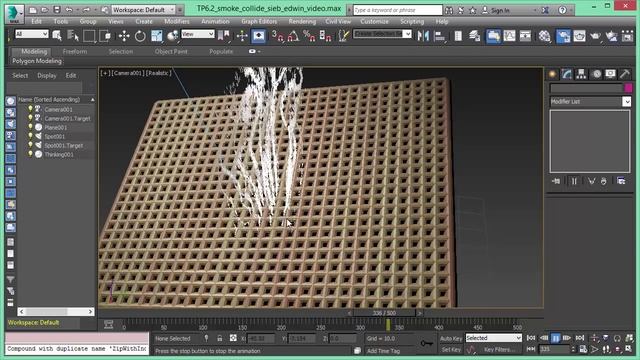
Task: Open the Mirror tool
Action: tap(423, 36)
